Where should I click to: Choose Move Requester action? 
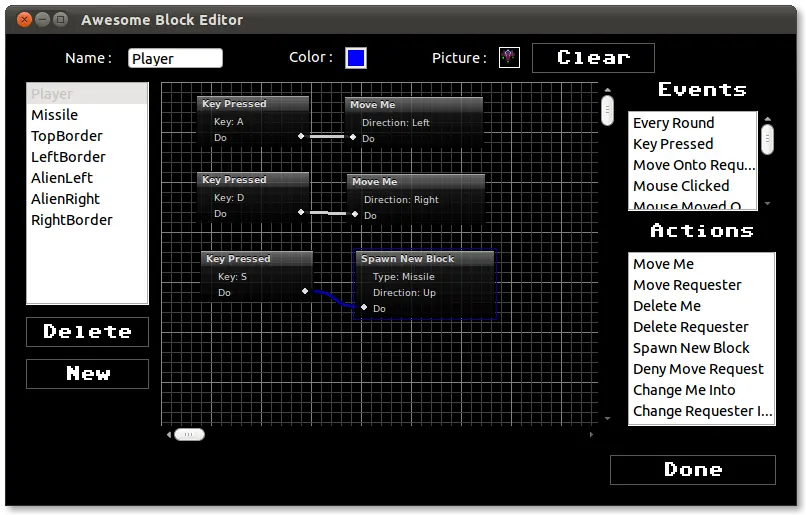click(x=702, y=285)
